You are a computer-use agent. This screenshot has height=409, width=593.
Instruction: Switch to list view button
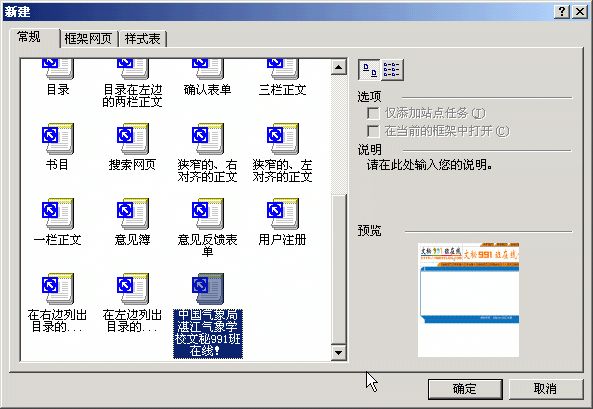pyautogui.click(x=392, y=70)
